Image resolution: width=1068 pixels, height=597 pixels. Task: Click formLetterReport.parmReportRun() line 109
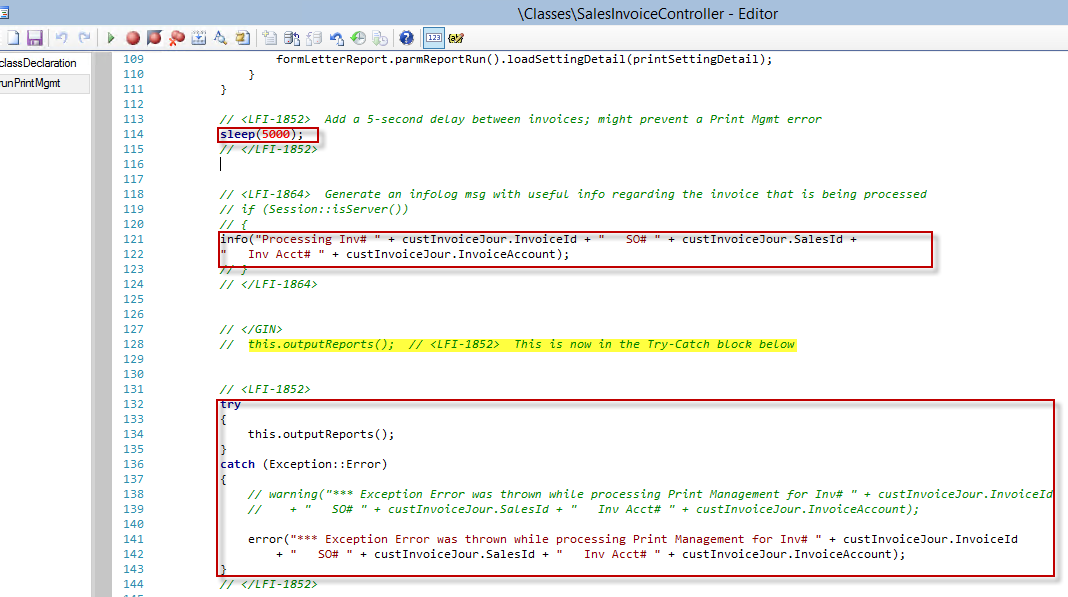[524, 59]
